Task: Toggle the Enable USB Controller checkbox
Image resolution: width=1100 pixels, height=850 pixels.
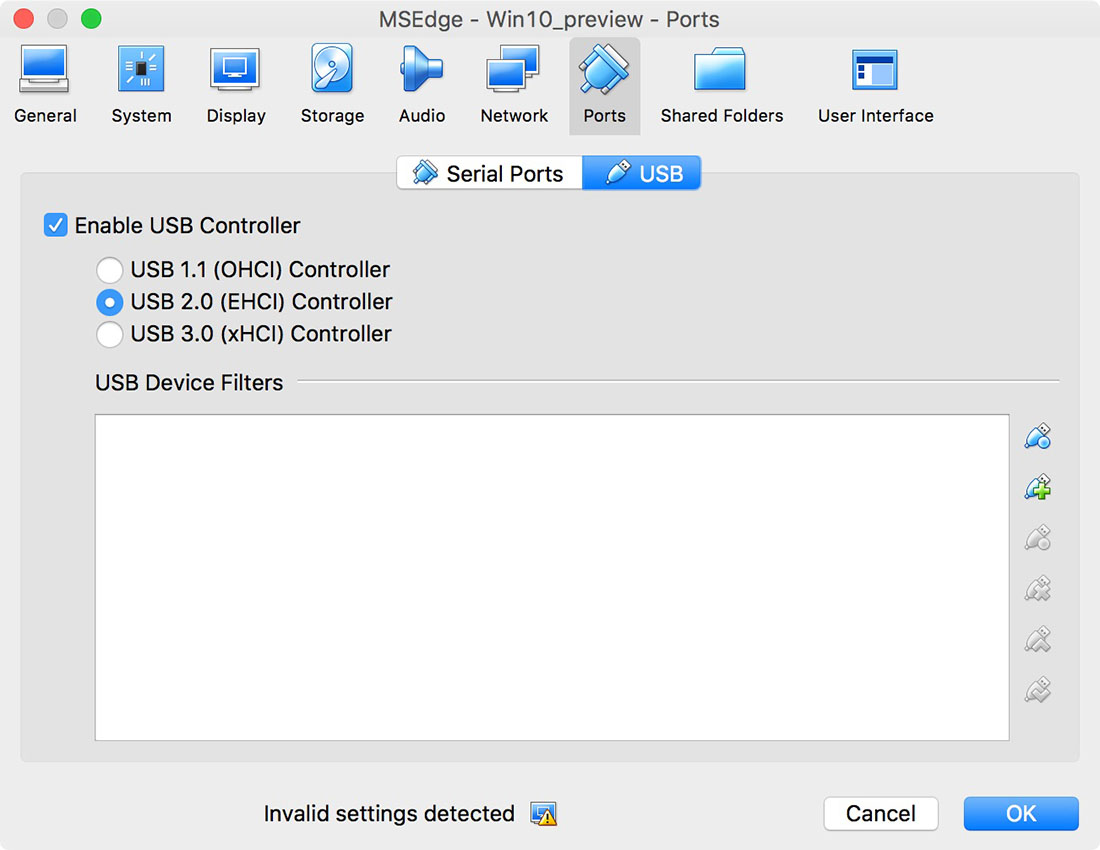Action: (55, 225)
